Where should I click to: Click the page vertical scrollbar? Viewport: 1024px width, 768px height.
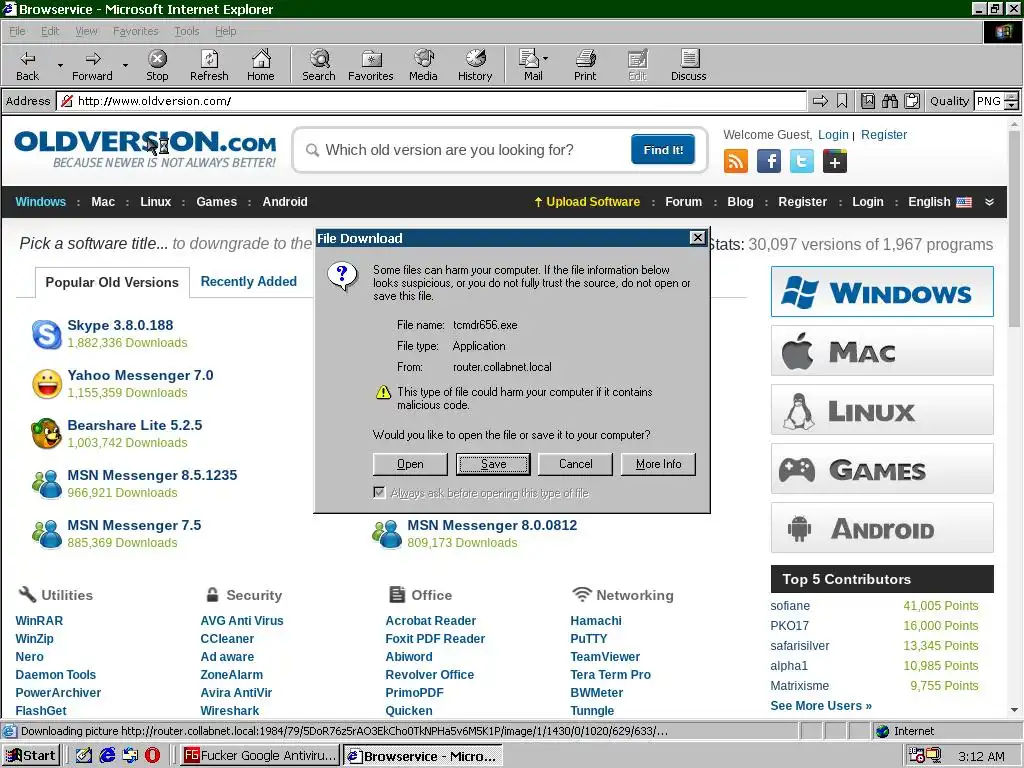(x=1014, y=418)
